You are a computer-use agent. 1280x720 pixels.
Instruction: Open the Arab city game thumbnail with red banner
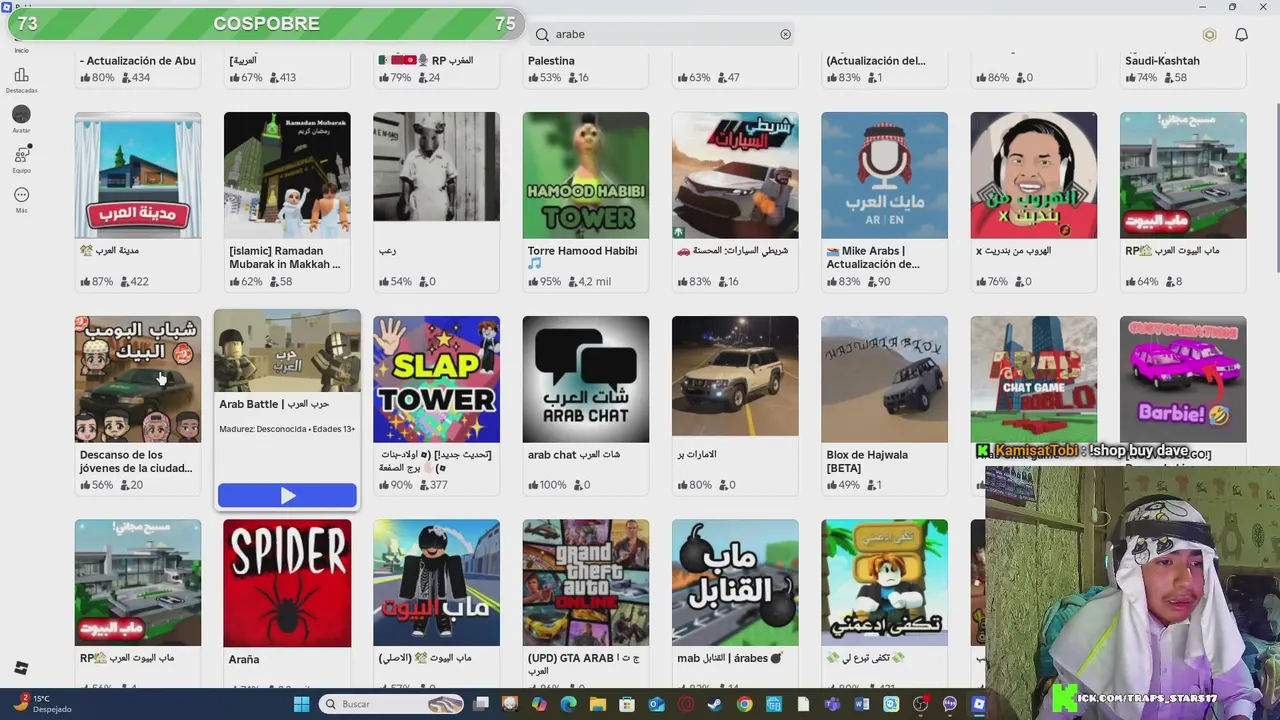[138, 175]
